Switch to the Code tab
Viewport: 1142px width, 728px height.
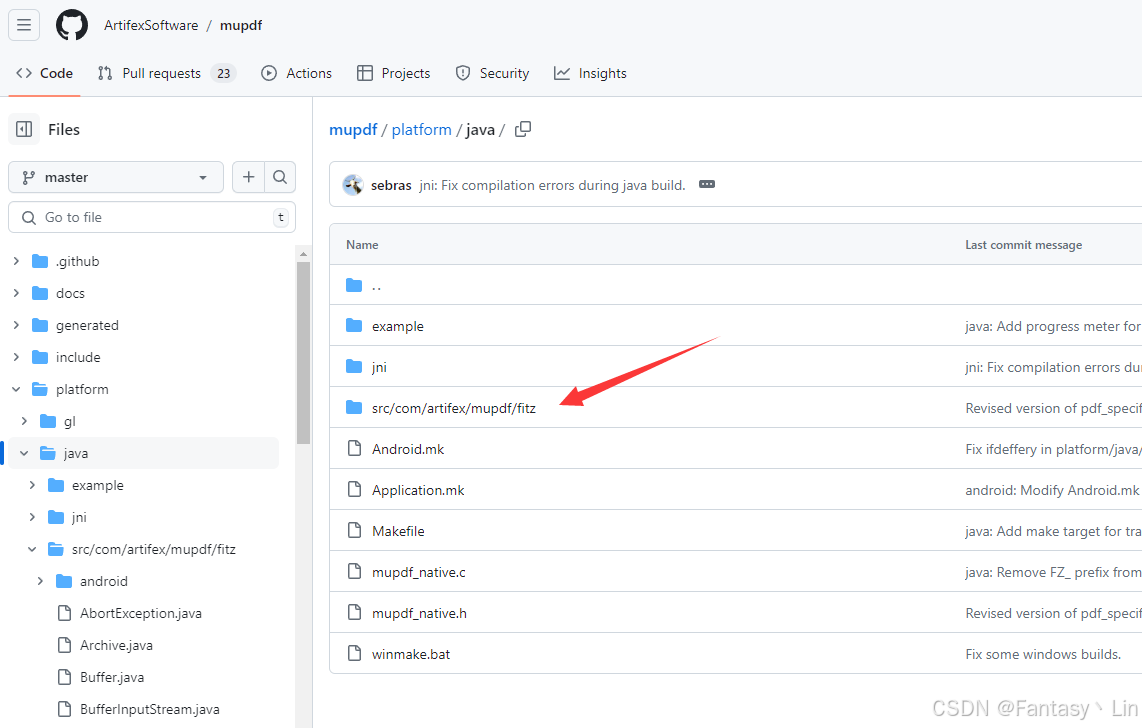coord(44,74)
